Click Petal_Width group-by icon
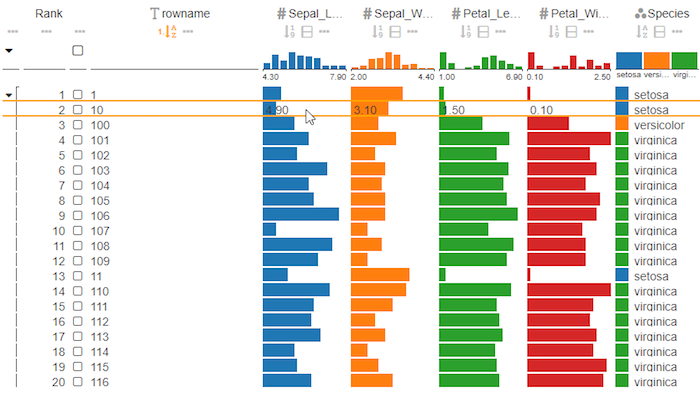Viewport: 700px width, 398px height. [571, 32]
